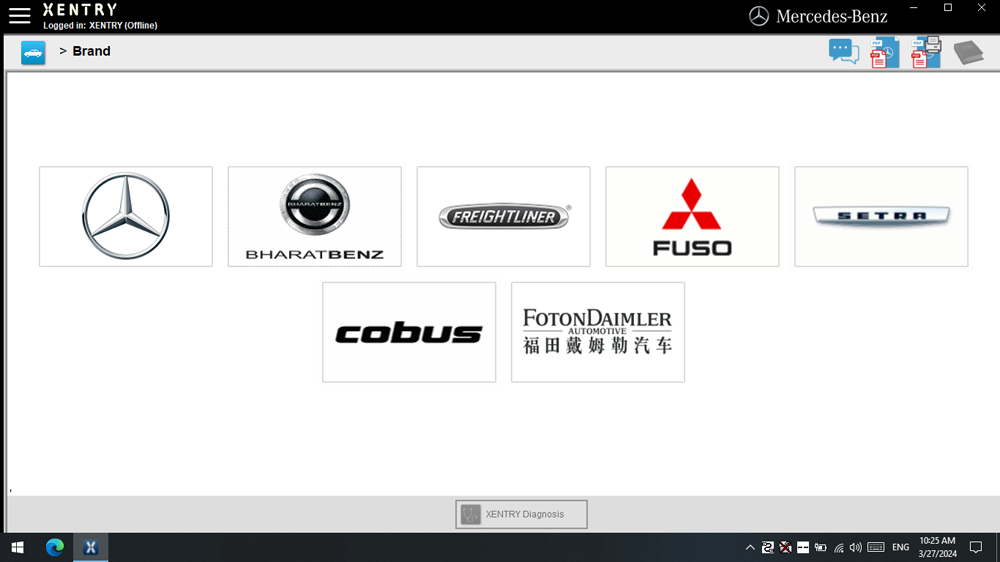The width and height of the screenshot is (1000, 562).
Task: Click the XENTRY Diagnosis button
Action: pos(521,514)
